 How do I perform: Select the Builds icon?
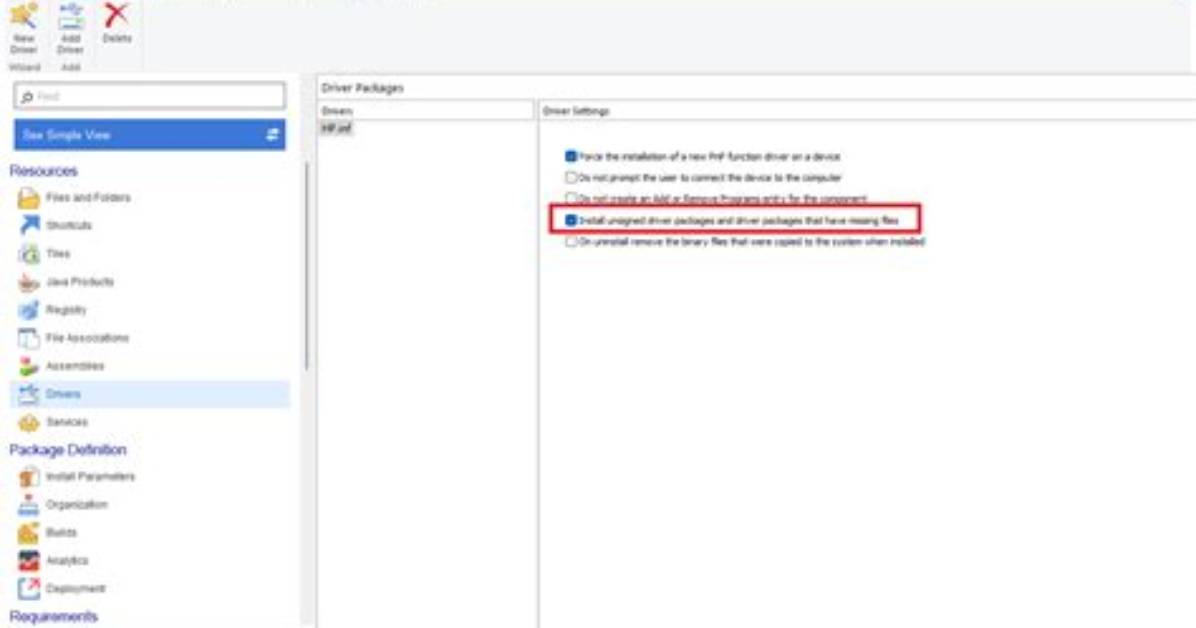28,533
